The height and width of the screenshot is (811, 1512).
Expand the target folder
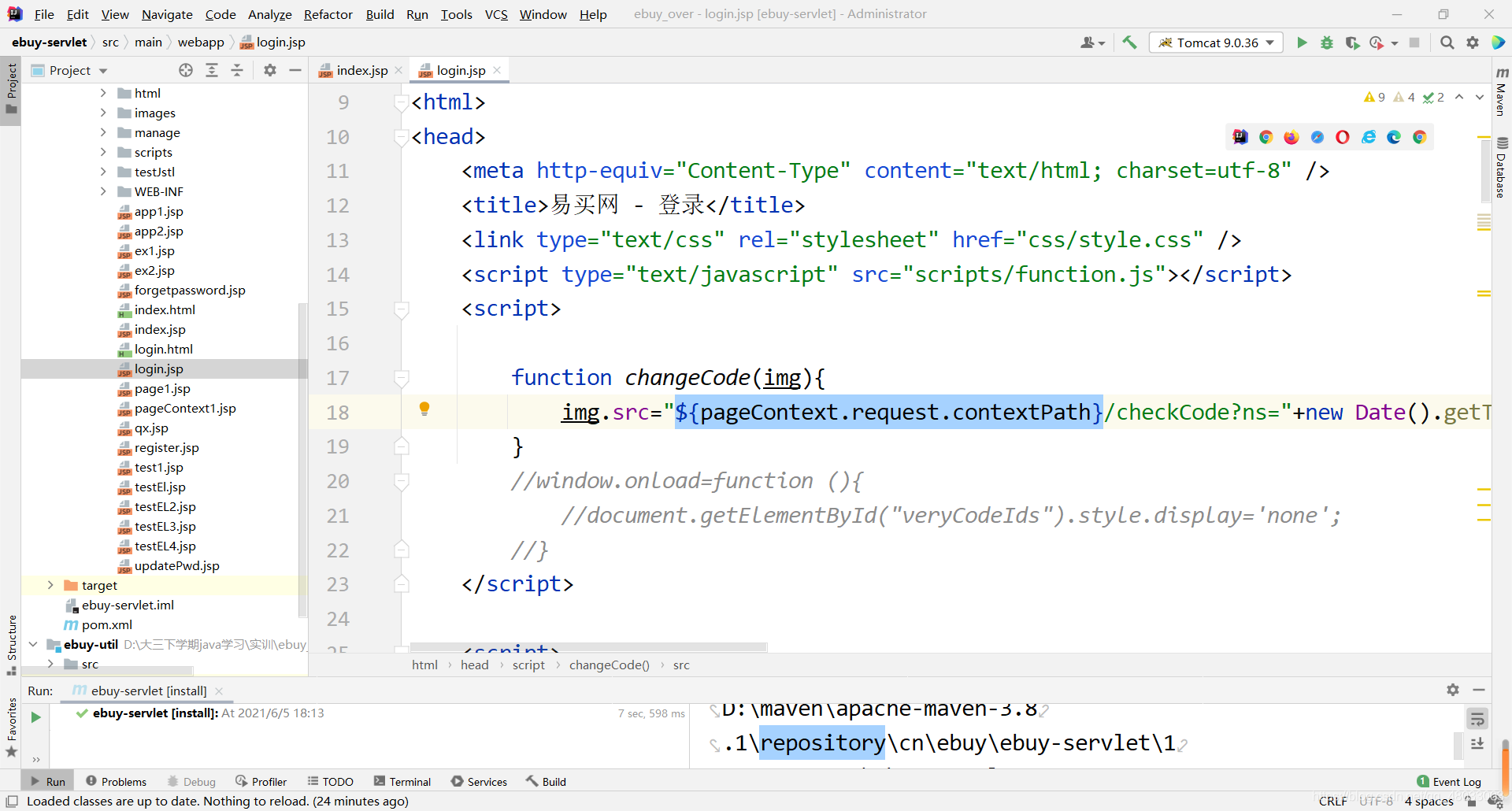click(50, 585)
